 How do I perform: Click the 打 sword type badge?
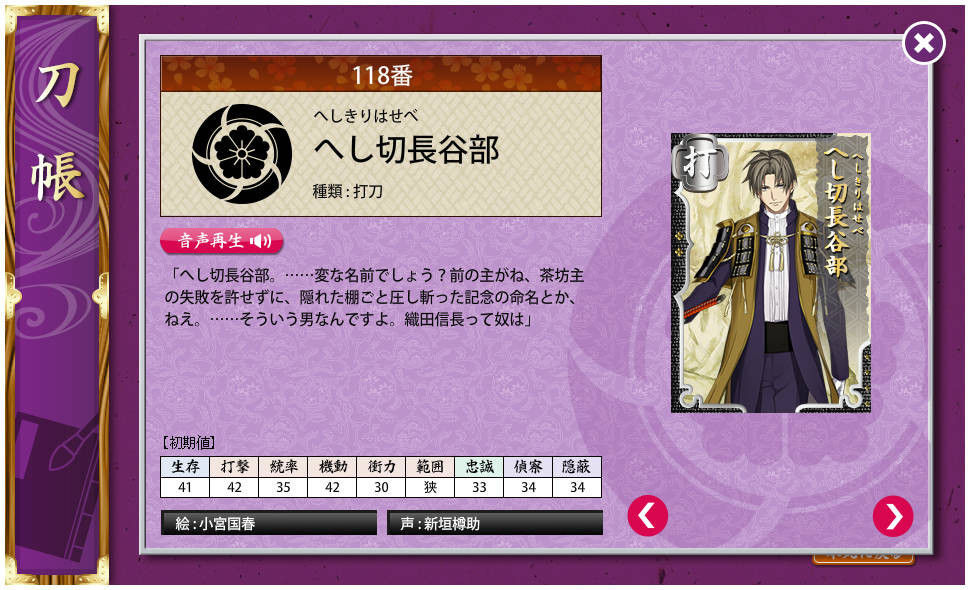699,164
